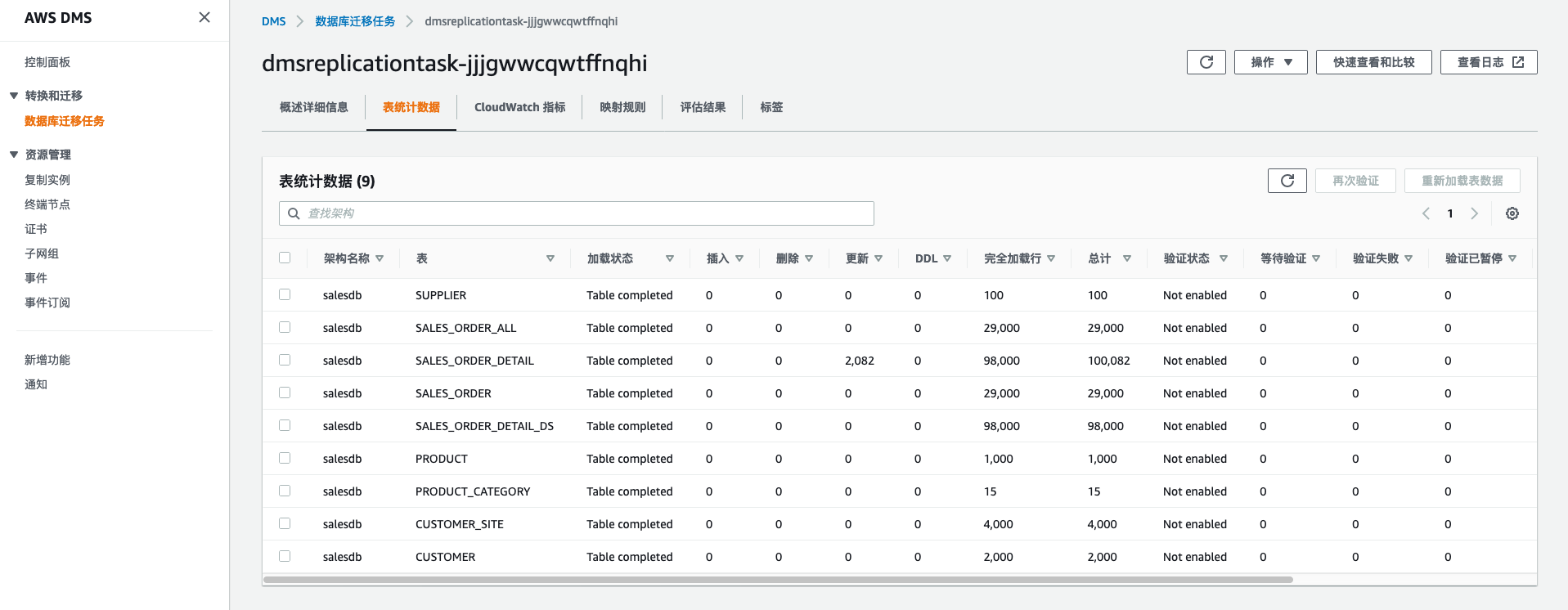
Task: Go to next page of table statistics
Action: point(1474,213)
